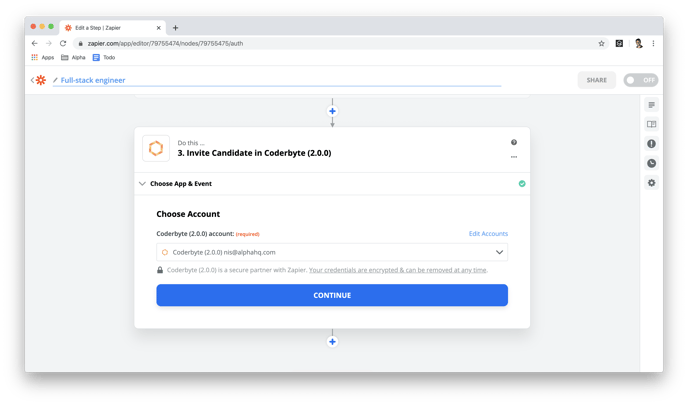Viewport: 688px width, 405px height.
Task: Open the Zap settings gear icon
Action: point(651,183)
